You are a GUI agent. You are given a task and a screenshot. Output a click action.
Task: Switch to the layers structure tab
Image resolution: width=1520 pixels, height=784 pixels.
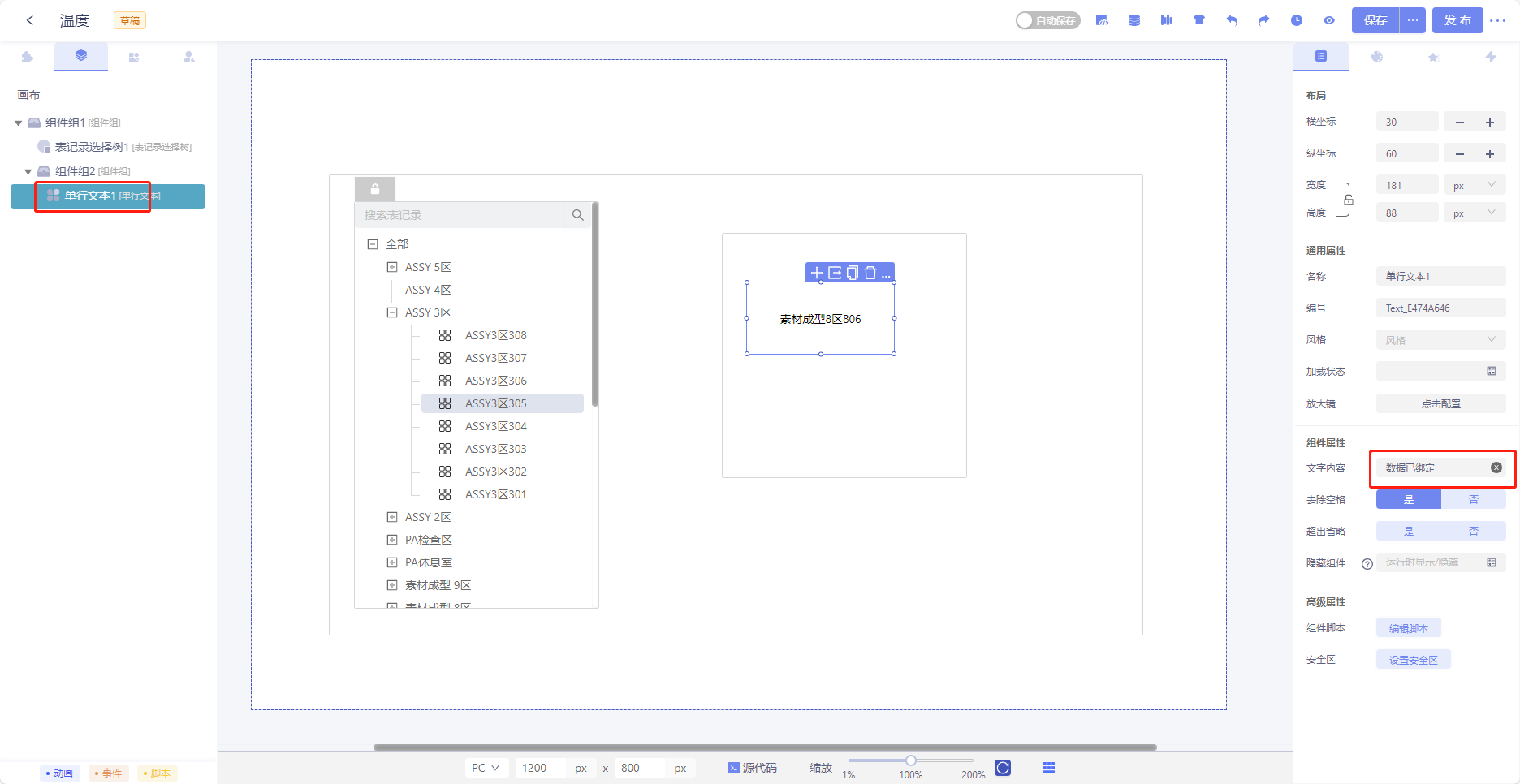click(x=81, y=56)
